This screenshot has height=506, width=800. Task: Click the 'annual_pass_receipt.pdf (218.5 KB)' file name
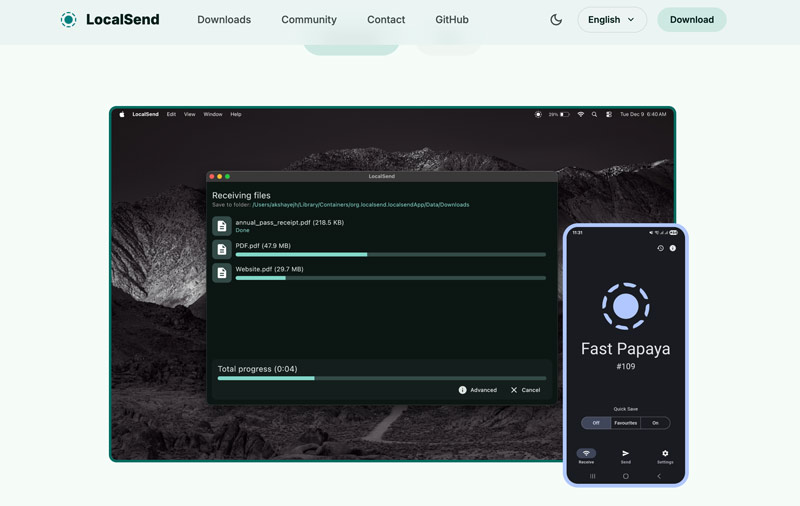(289, 222)
